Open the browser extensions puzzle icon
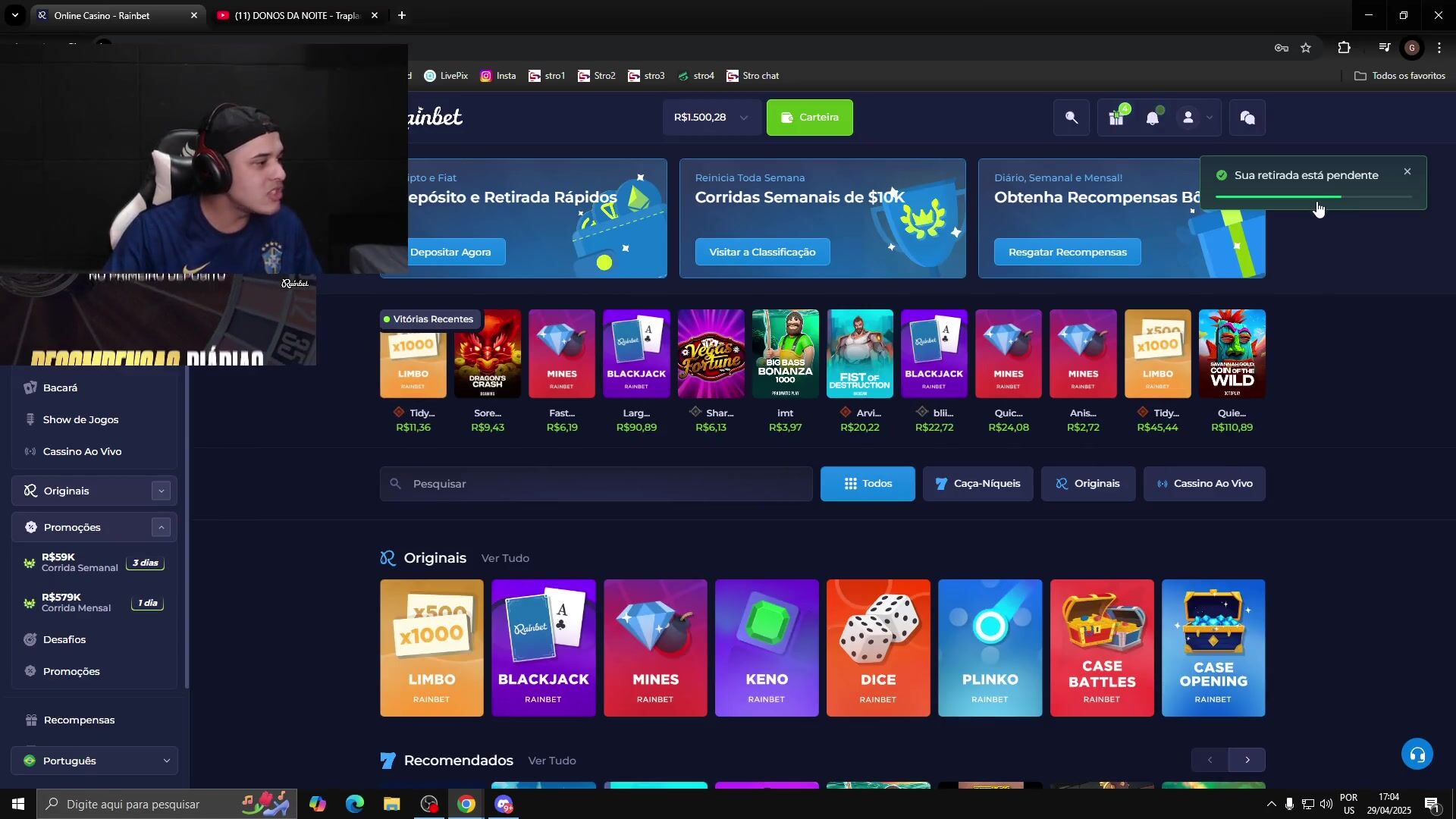1456x819 pixels. click(x=1344, y=48)
